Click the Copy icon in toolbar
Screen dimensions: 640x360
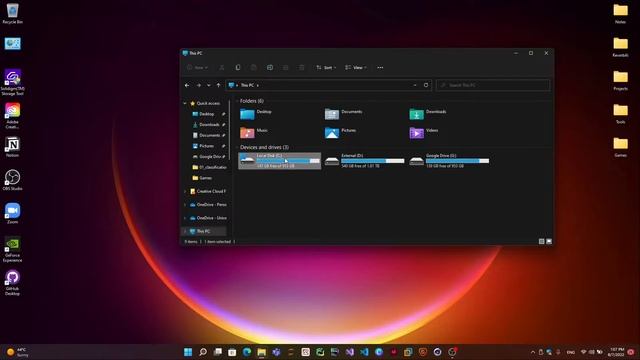(x=238, y=68)
